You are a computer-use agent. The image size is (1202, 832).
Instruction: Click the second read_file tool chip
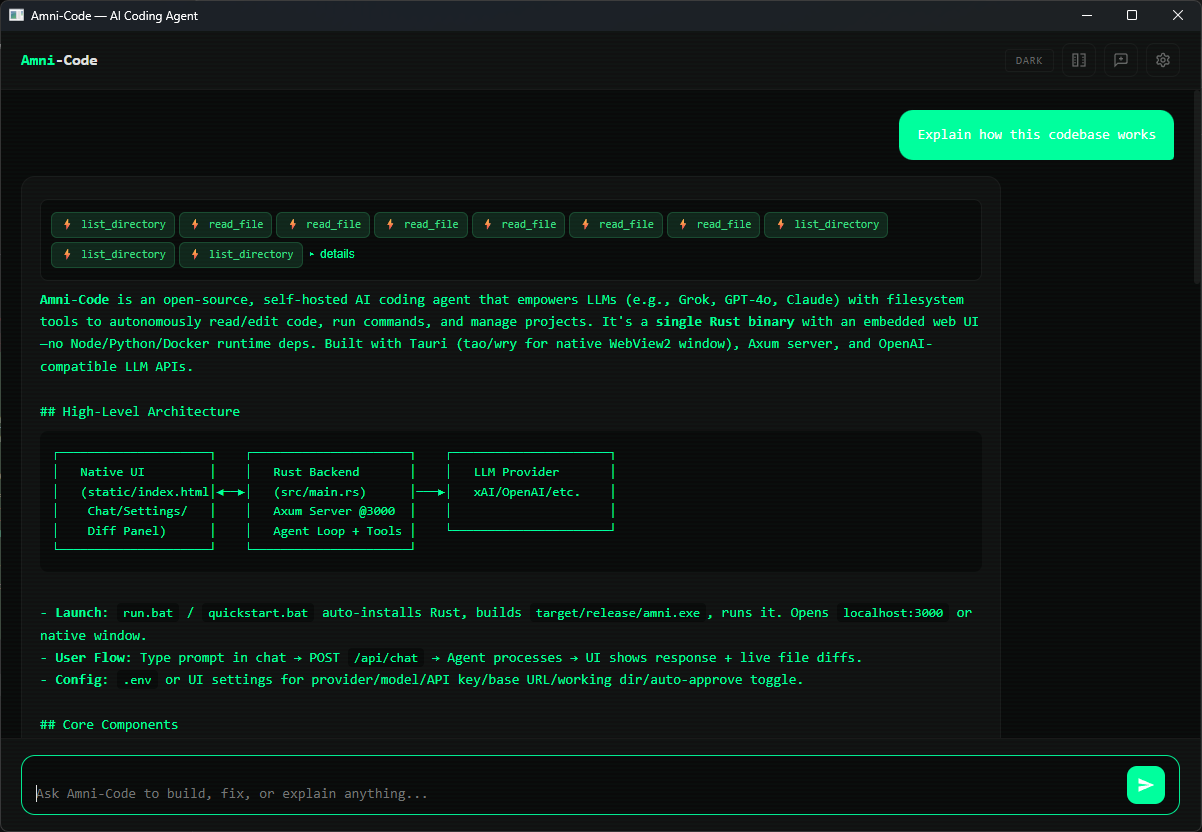click(x=322, y=224)
